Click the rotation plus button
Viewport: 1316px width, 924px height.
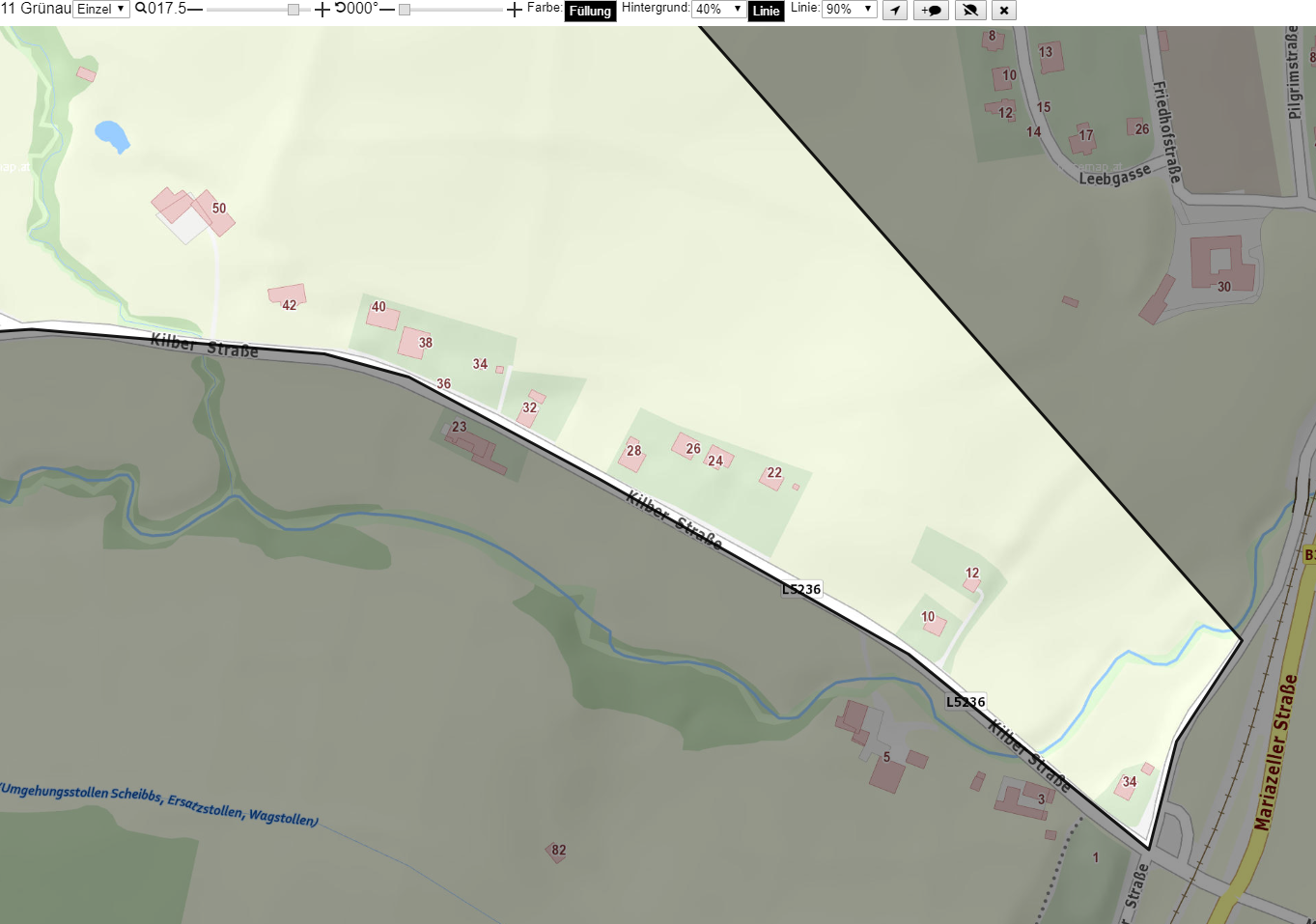pyautogui.click(x=515, y=10)
